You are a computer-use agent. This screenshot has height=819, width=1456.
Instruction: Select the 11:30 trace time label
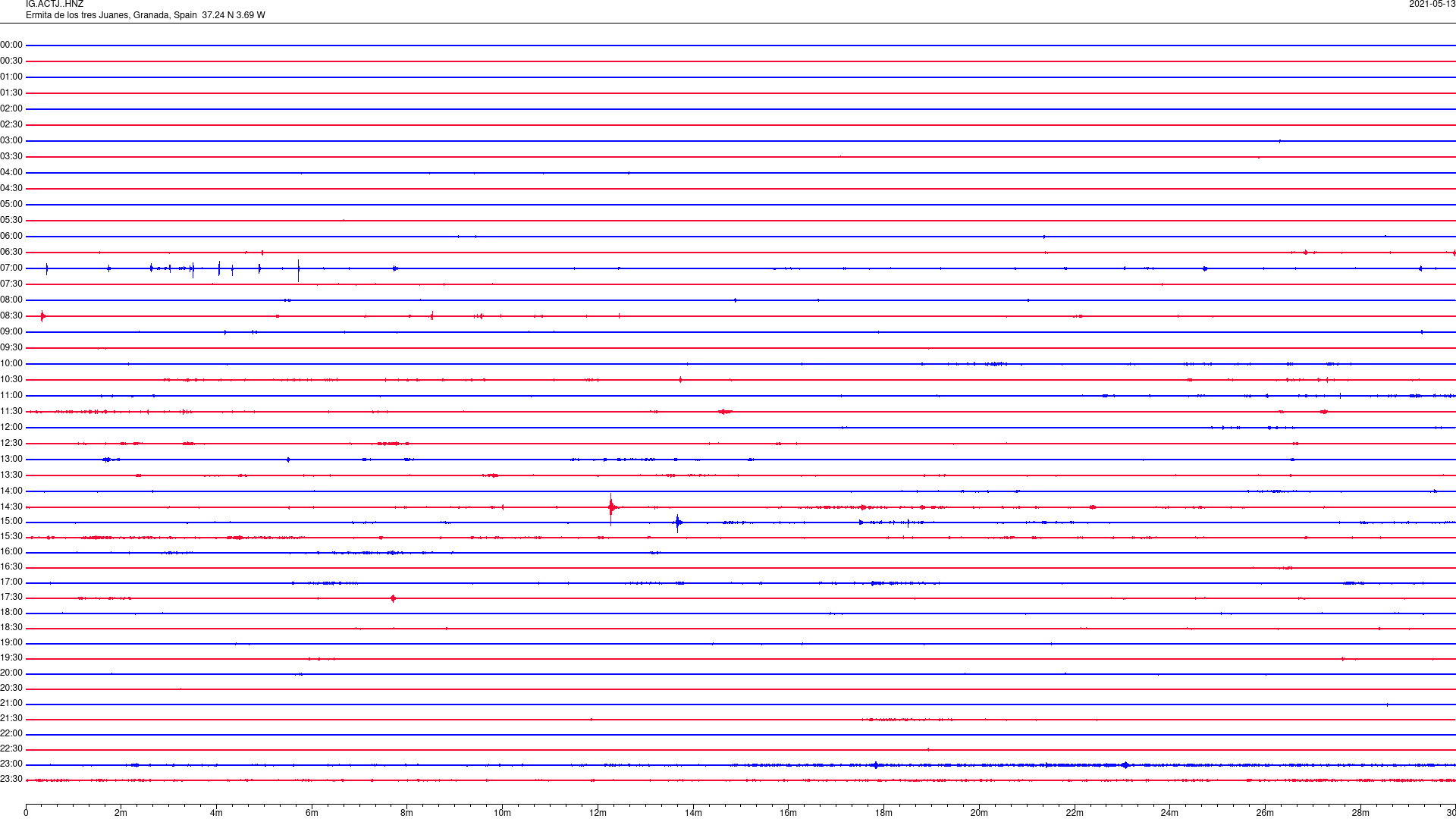point(11,412)
